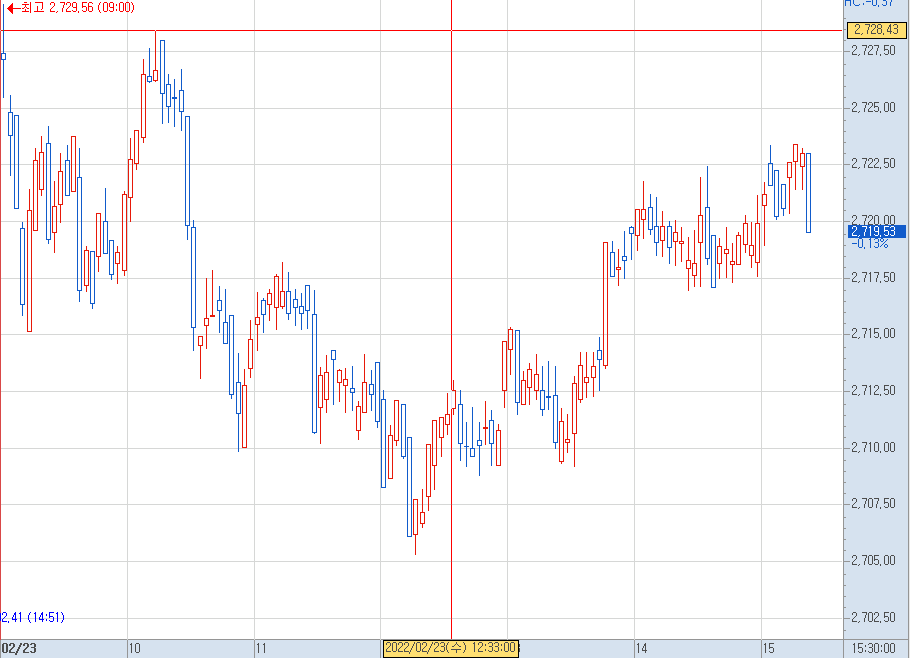Click the 최고 2,729.56 (09:00) high marker
The height and width of the screenshot is (658, 910).
click(71, 8)
